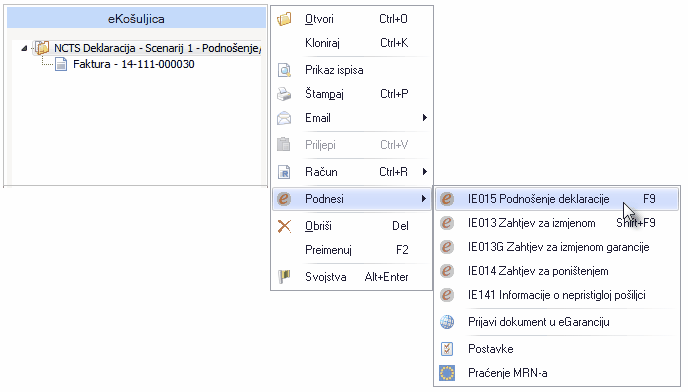Click the Prikaz ispisa preview icon

coord(284,70)
